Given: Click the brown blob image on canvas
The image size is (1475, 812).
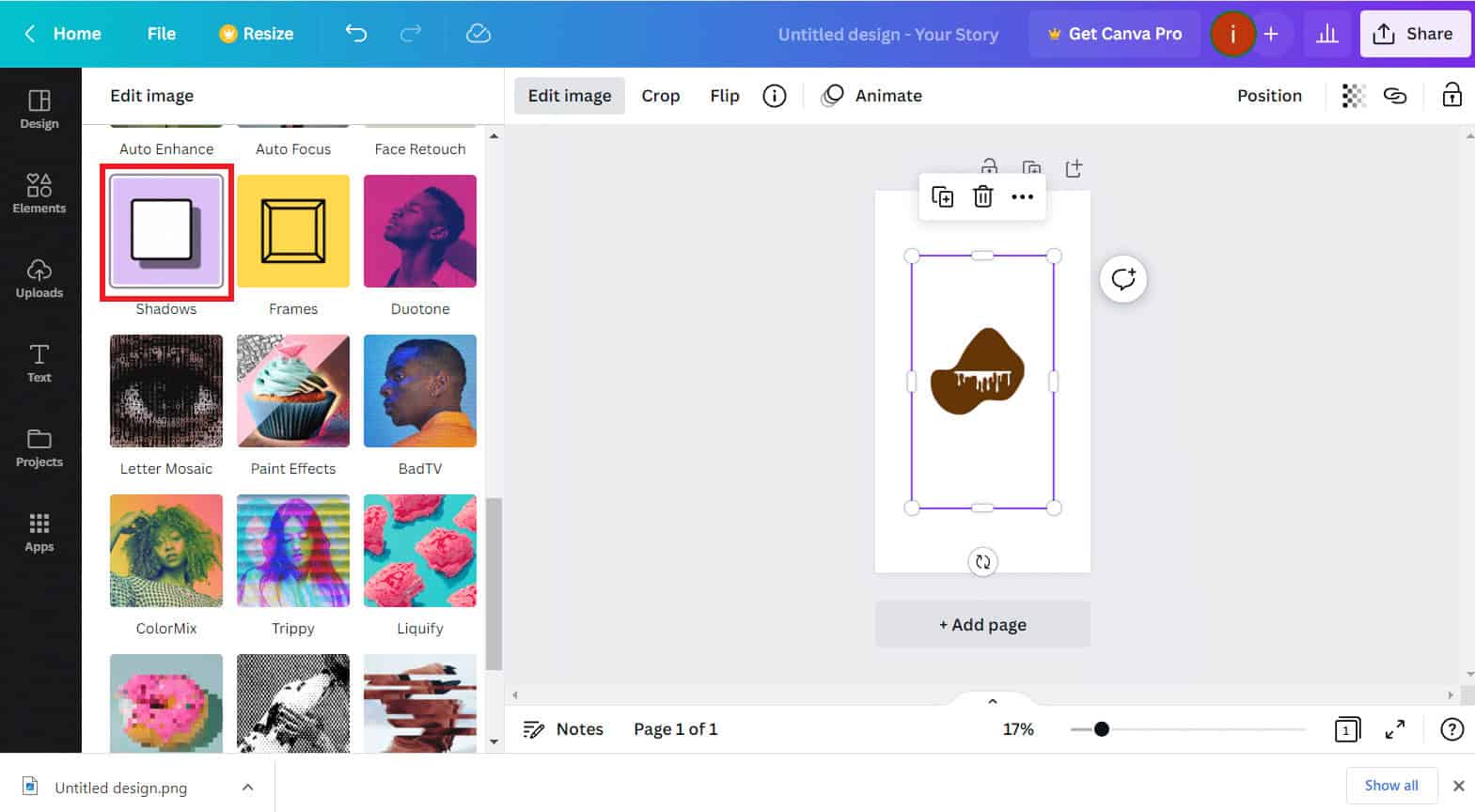Looking at the screenshot, I should pos(978,372).
